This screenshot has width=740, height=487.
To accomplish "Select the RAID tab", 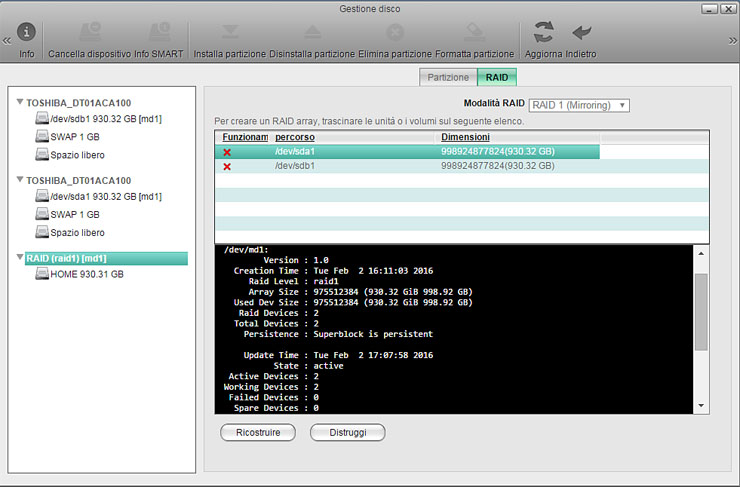I will [497, 77].
